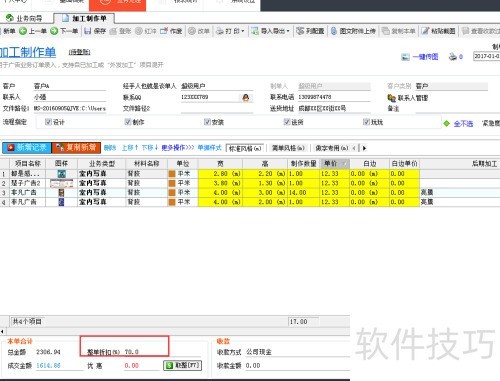The image size is (500, 381).
Task: Switch to the 业务向导 tab
Action: (24, 18)
